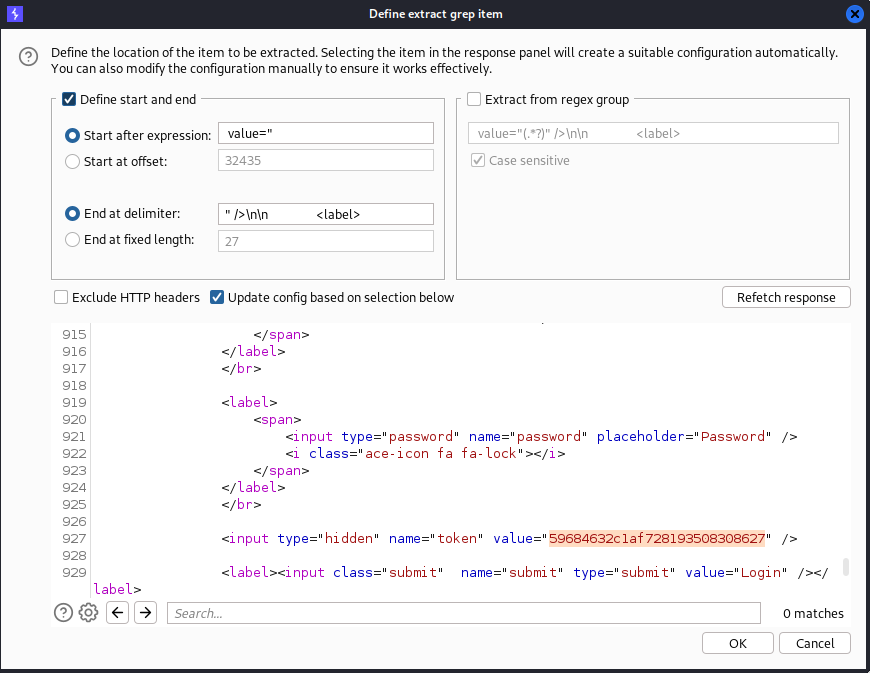This screenshot has width=870, height=673.
Task: Click the Cancel button
Action: tap(815, 643)
